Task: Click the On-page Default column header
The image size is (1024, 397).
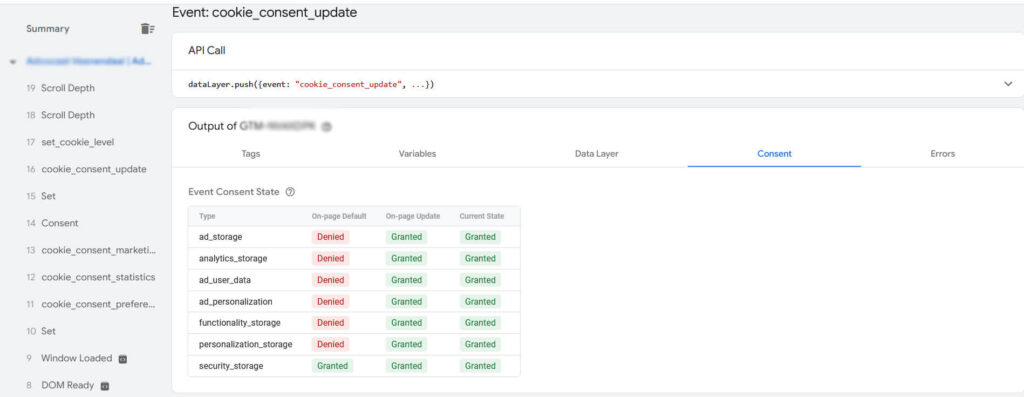Action: [339, 216]
